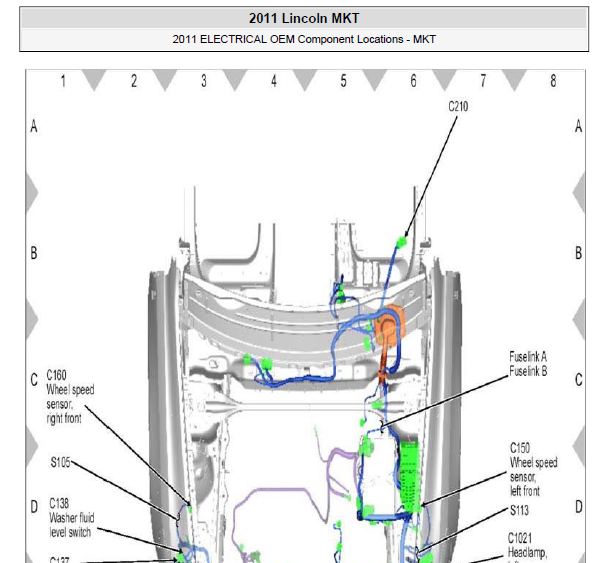Click row letter C on right edge

(578, 380)
